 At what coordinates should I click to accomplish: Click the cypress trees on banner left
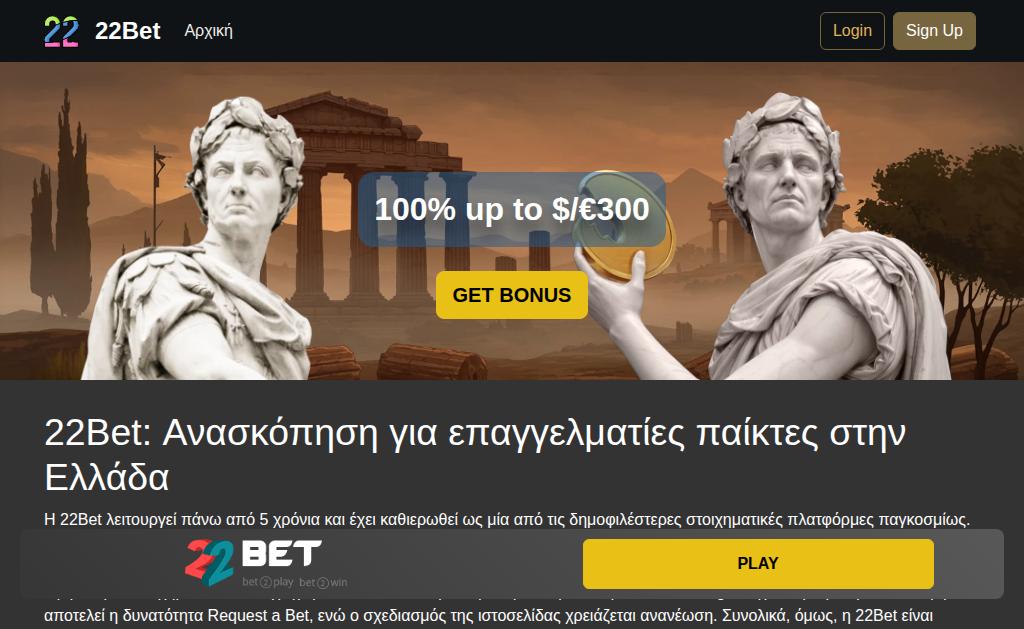pos(60,209)
